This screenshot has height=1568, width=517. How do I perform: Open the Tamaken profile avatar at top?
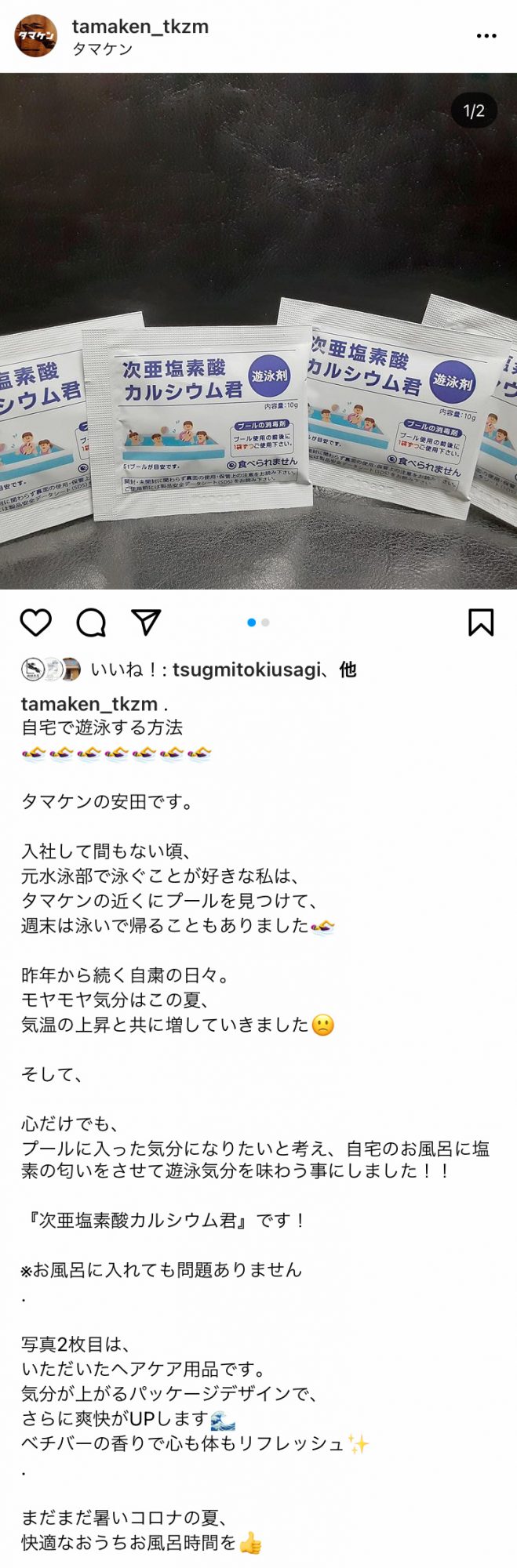click(36, 36)
